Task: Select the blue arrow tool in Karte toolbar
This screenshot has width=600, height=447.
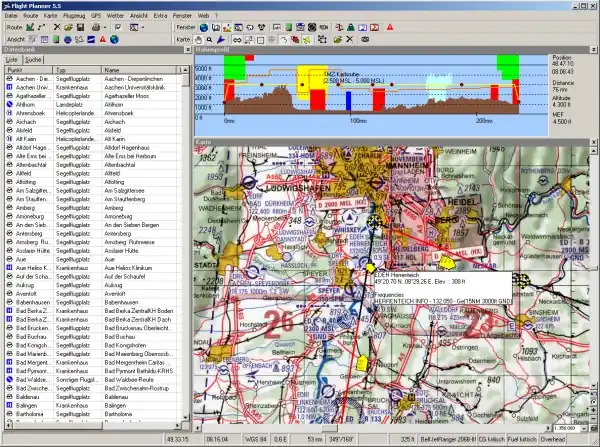Action: (221, 39)
